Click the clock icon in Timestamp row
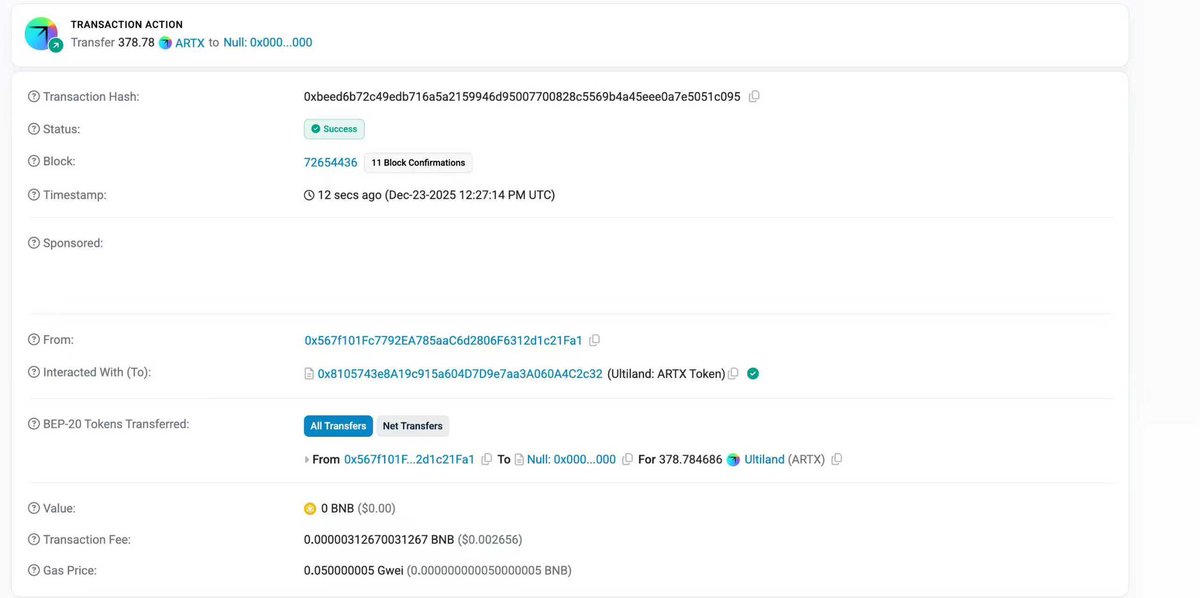1200x598 pixels. point(309,195)
